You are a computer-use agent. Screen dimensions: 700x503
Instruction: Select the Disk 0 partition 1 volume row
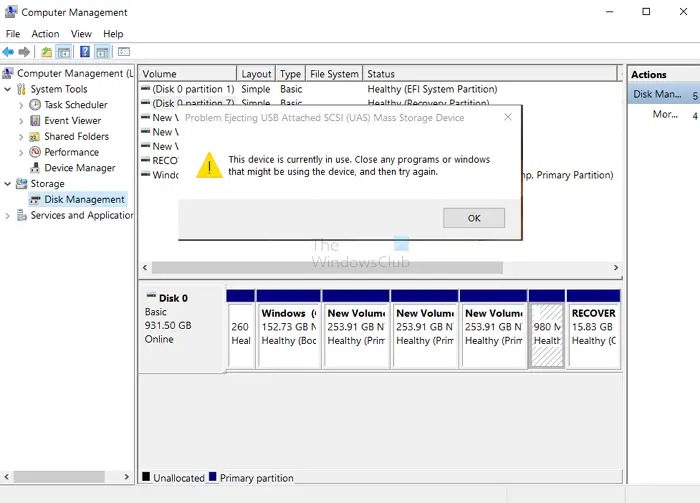pyautogui.click(x=380, y=89)
